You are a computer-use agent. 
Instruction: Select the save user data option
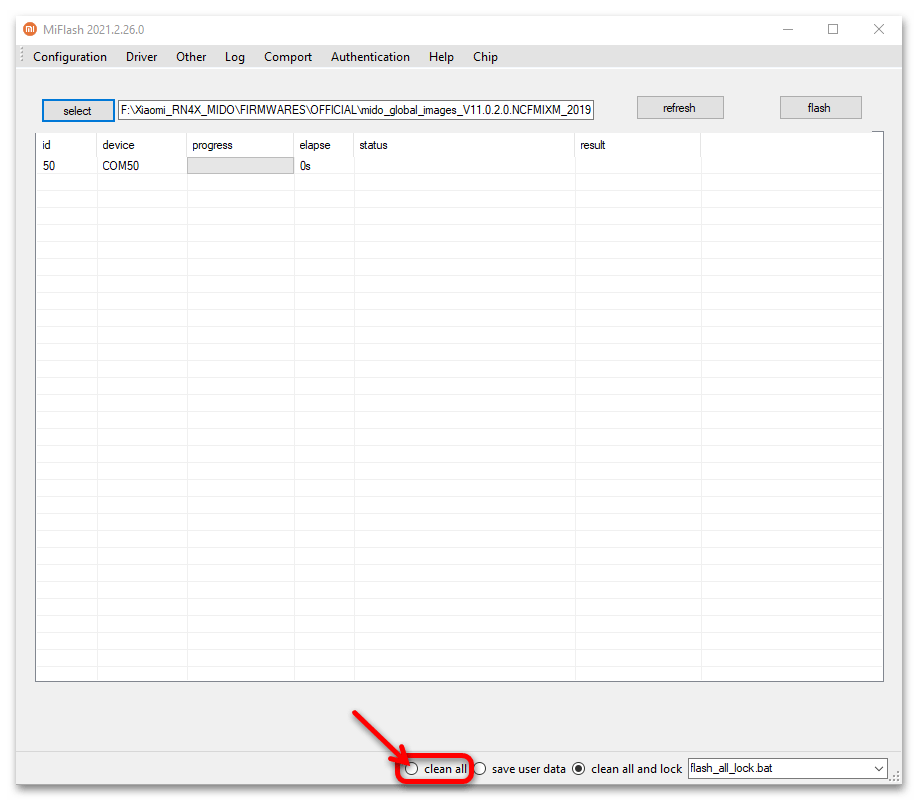click(479, 769)
